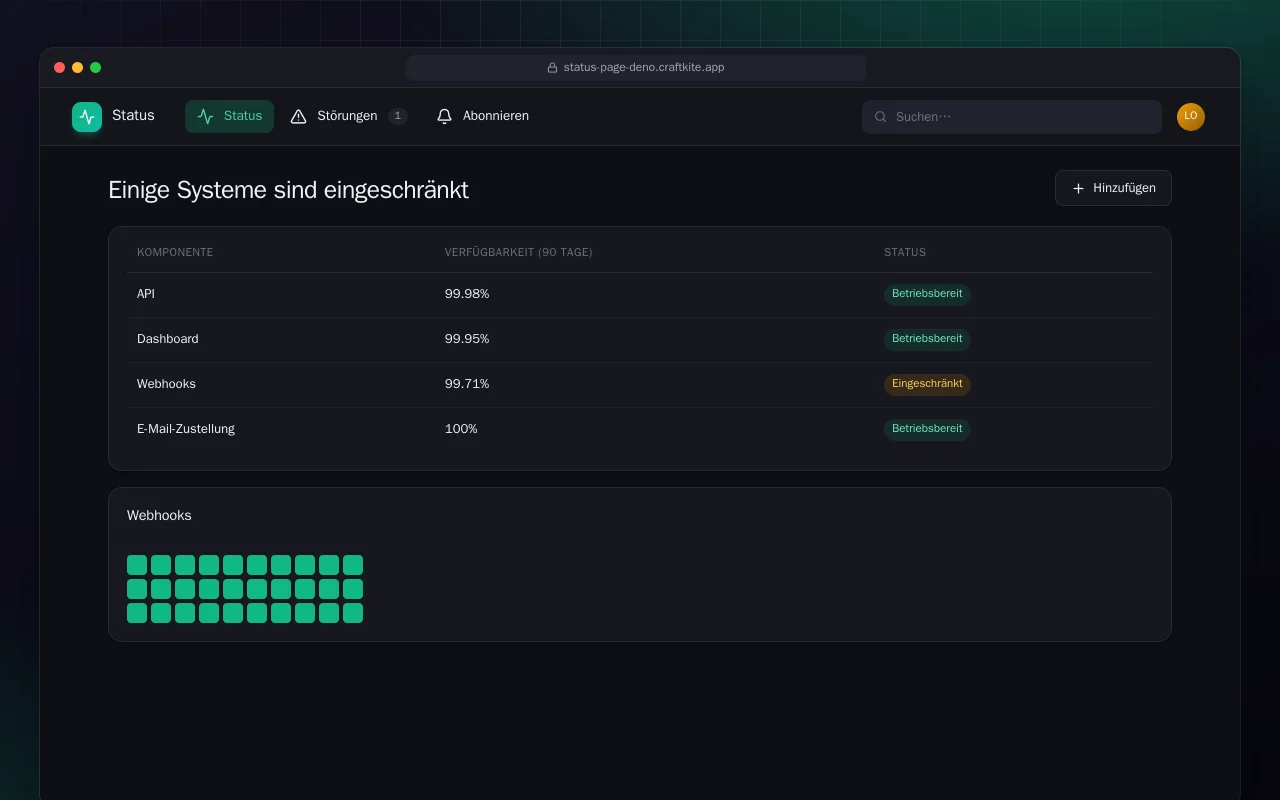The width and height of the screenshot is (1280, 800).
Task: Click the Komponente column header
Action: (x=175, y=252)
